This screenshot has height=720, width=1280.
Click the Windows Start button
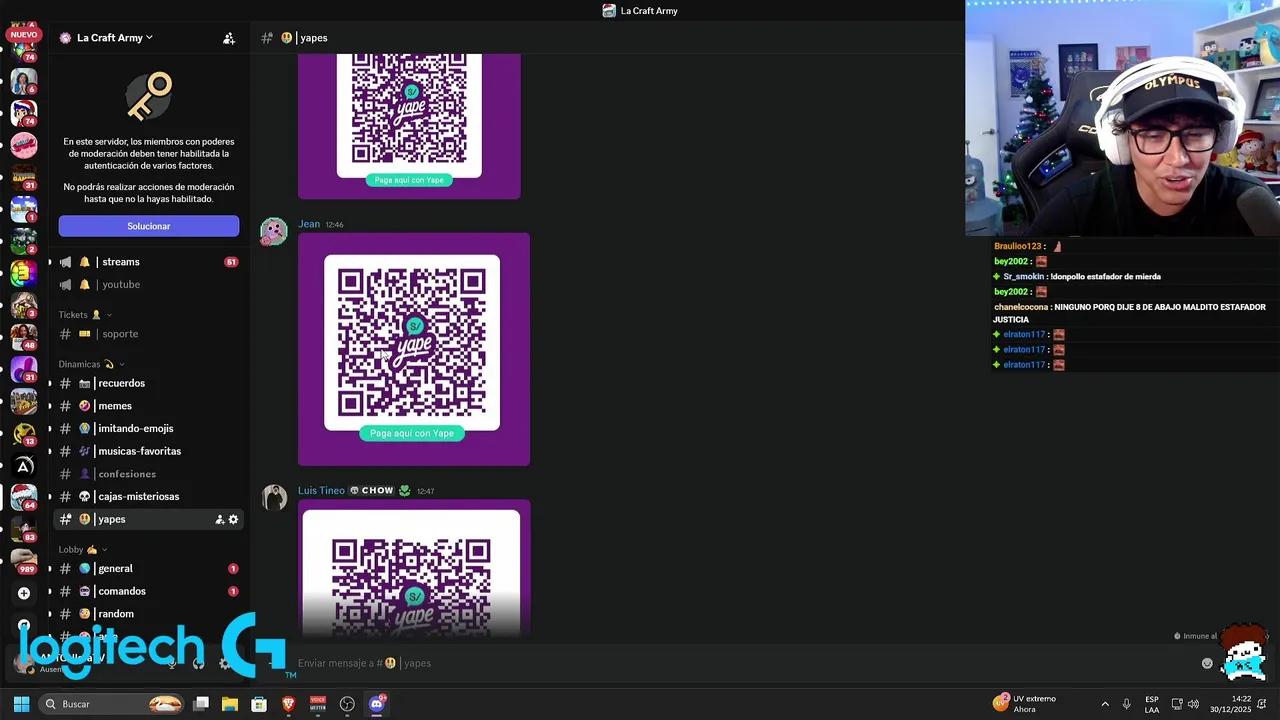tap(21, 704)
